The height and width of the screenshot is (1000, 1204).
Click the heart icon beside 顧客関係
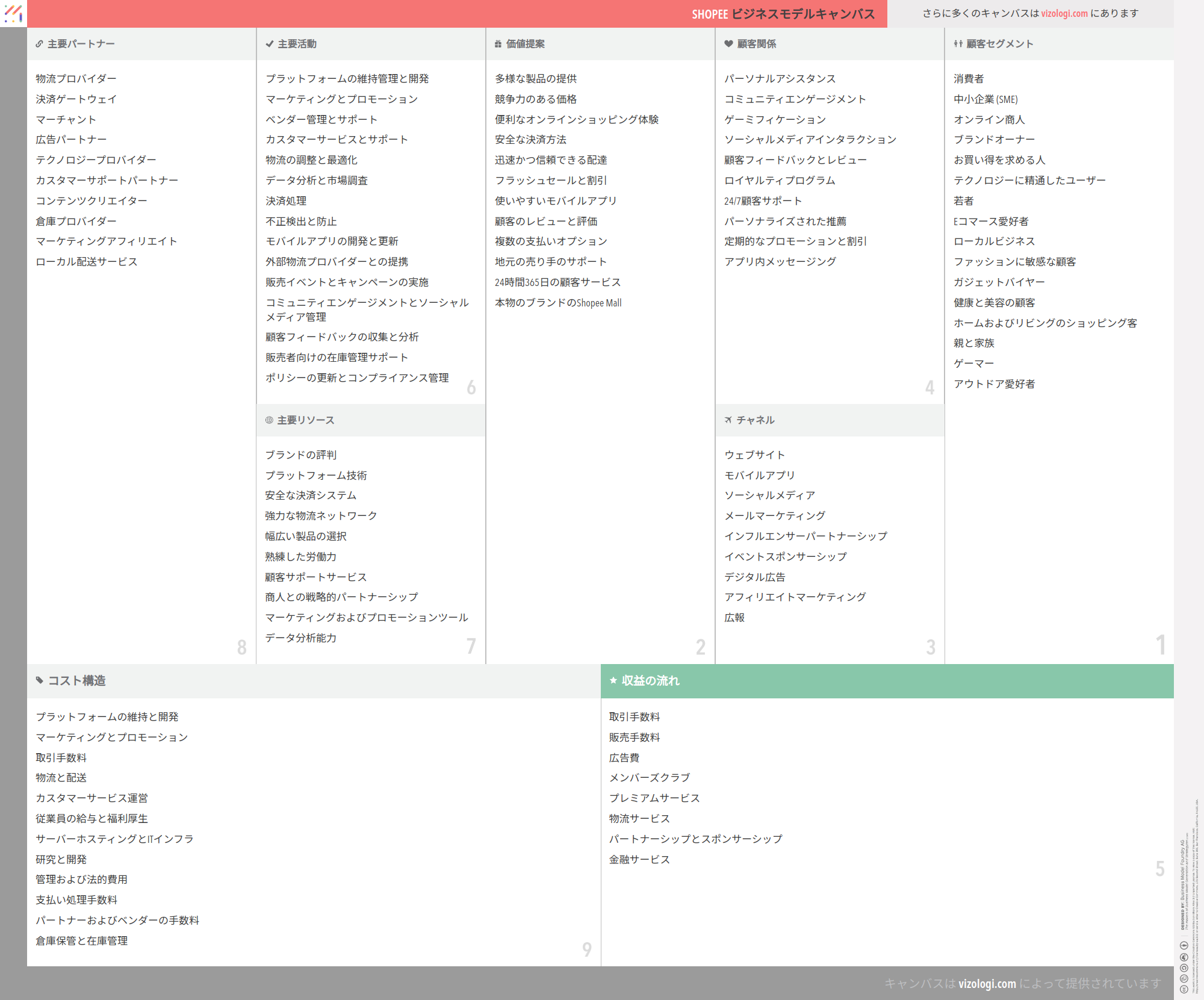[728, 44]
